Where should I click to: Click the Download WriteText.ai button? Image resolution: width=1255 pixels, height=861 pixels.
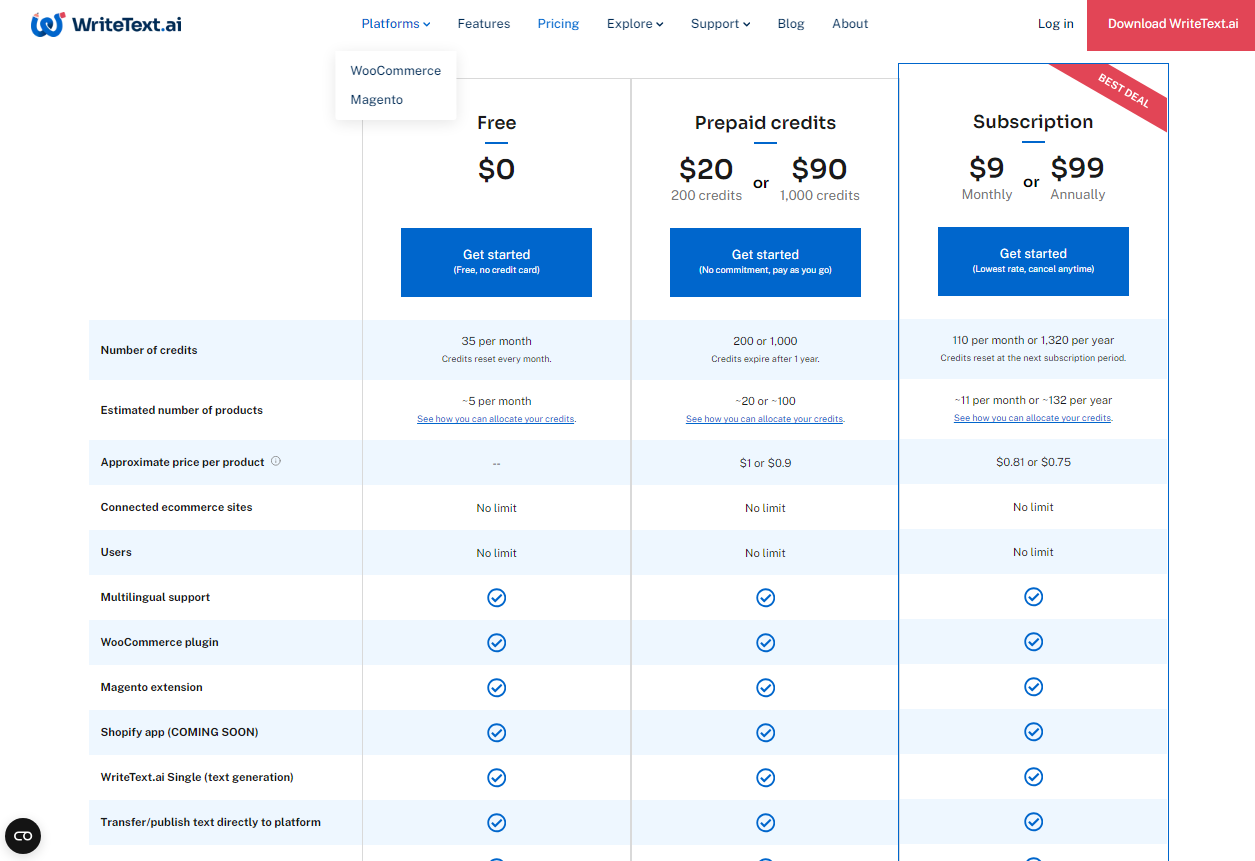click(1172, 24)
